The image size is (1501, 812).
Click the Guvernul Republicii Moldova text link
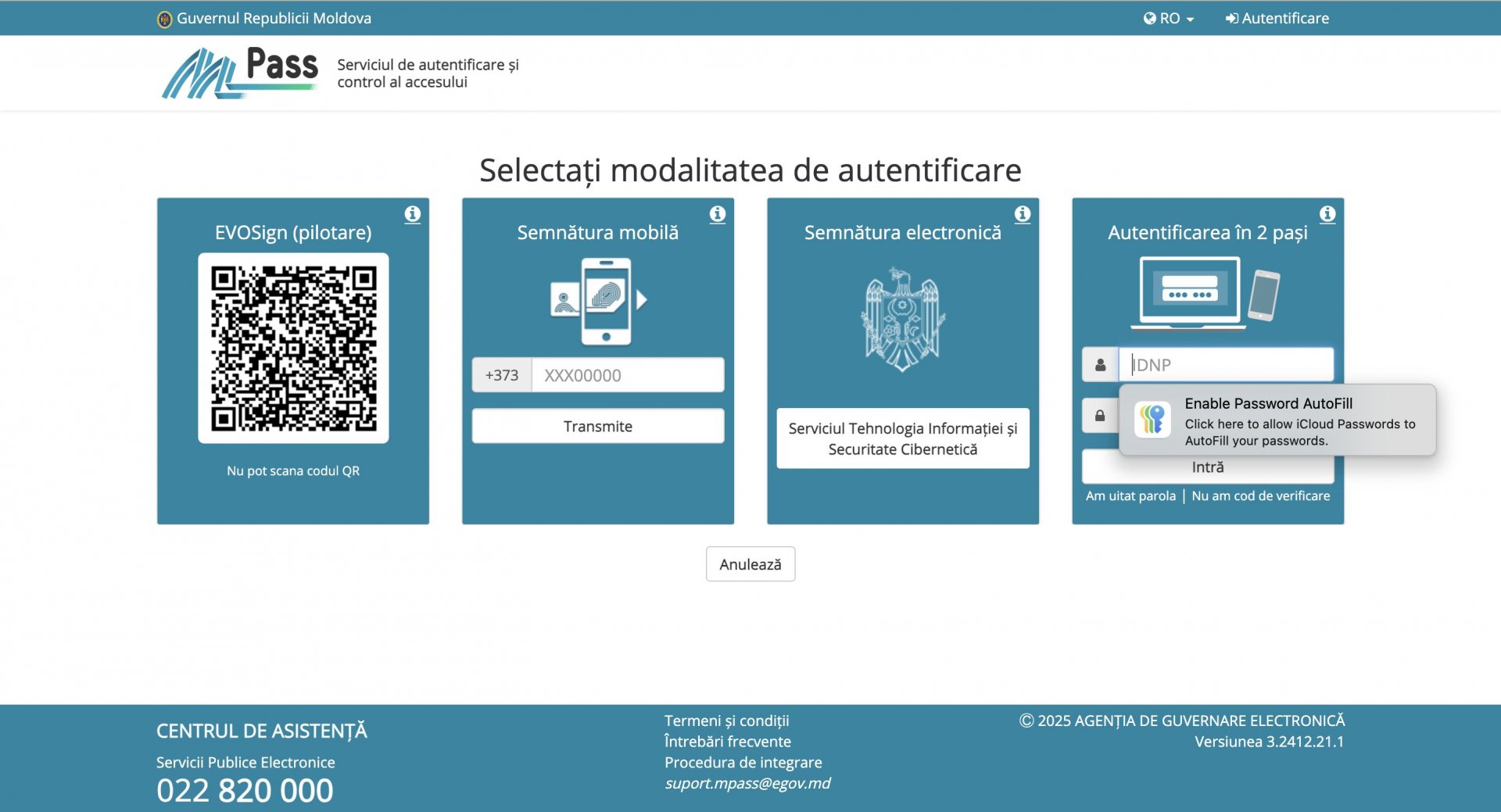pyautogui.click(x=274, y=19)
